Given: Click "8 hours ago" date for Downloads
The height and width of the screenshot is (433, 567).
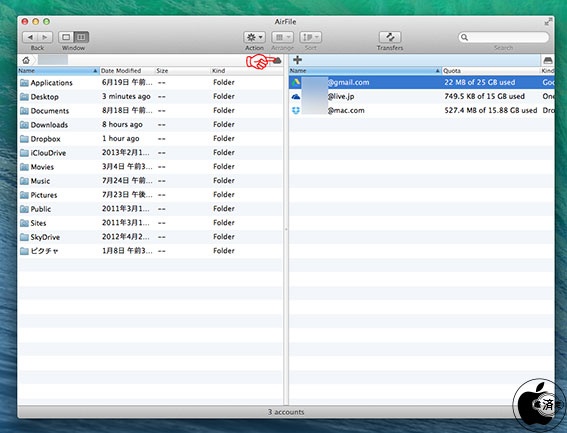Looking at the screenshot, I should 122,124.
